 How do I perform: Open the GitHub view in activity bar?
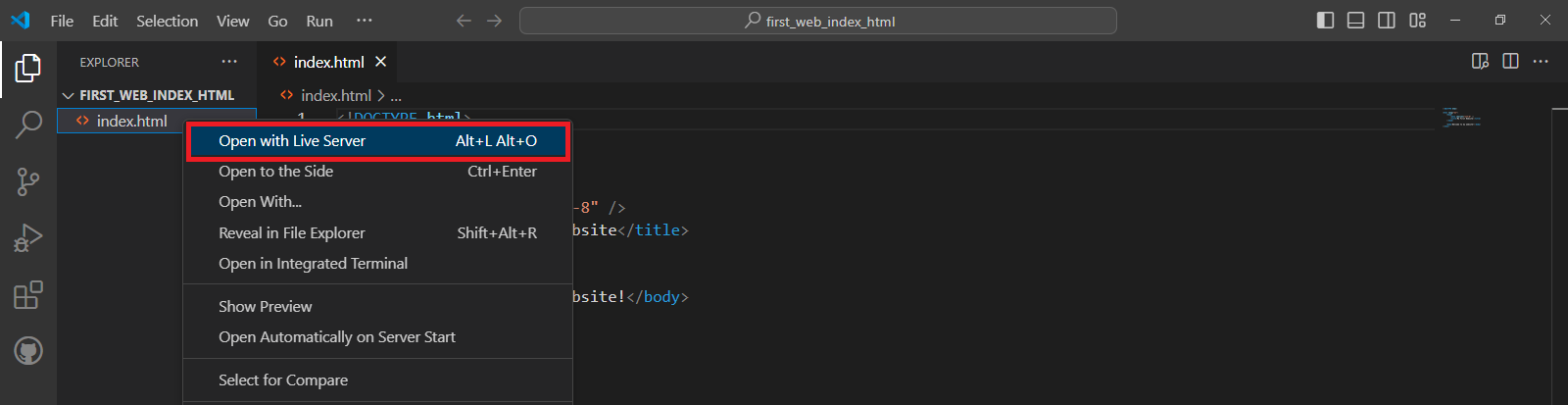click(28, 351)
